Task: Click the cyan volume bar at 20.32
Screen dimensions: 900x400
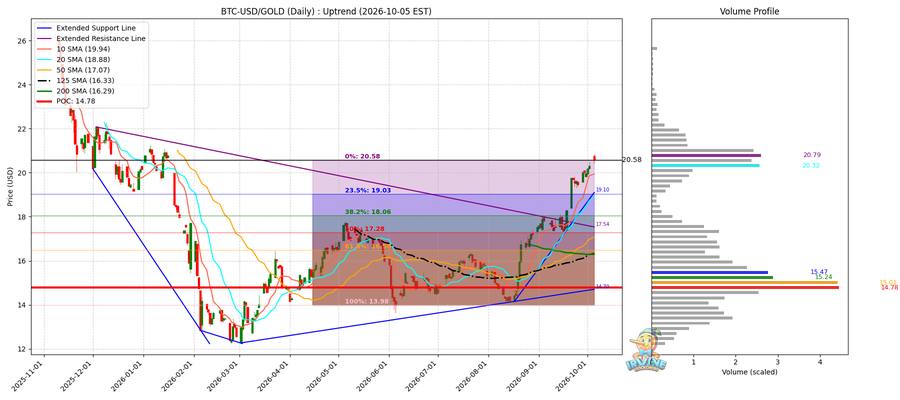Action: click(706, 165)
